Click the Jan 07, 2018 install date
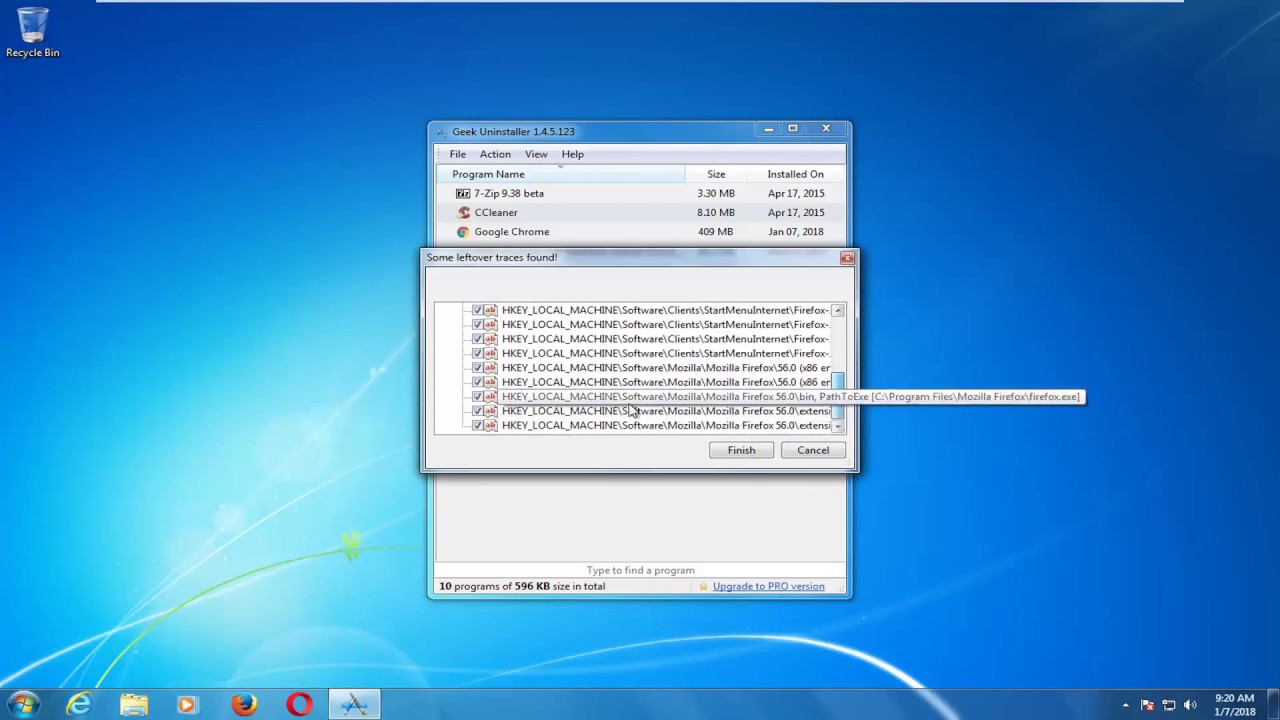 796,231
